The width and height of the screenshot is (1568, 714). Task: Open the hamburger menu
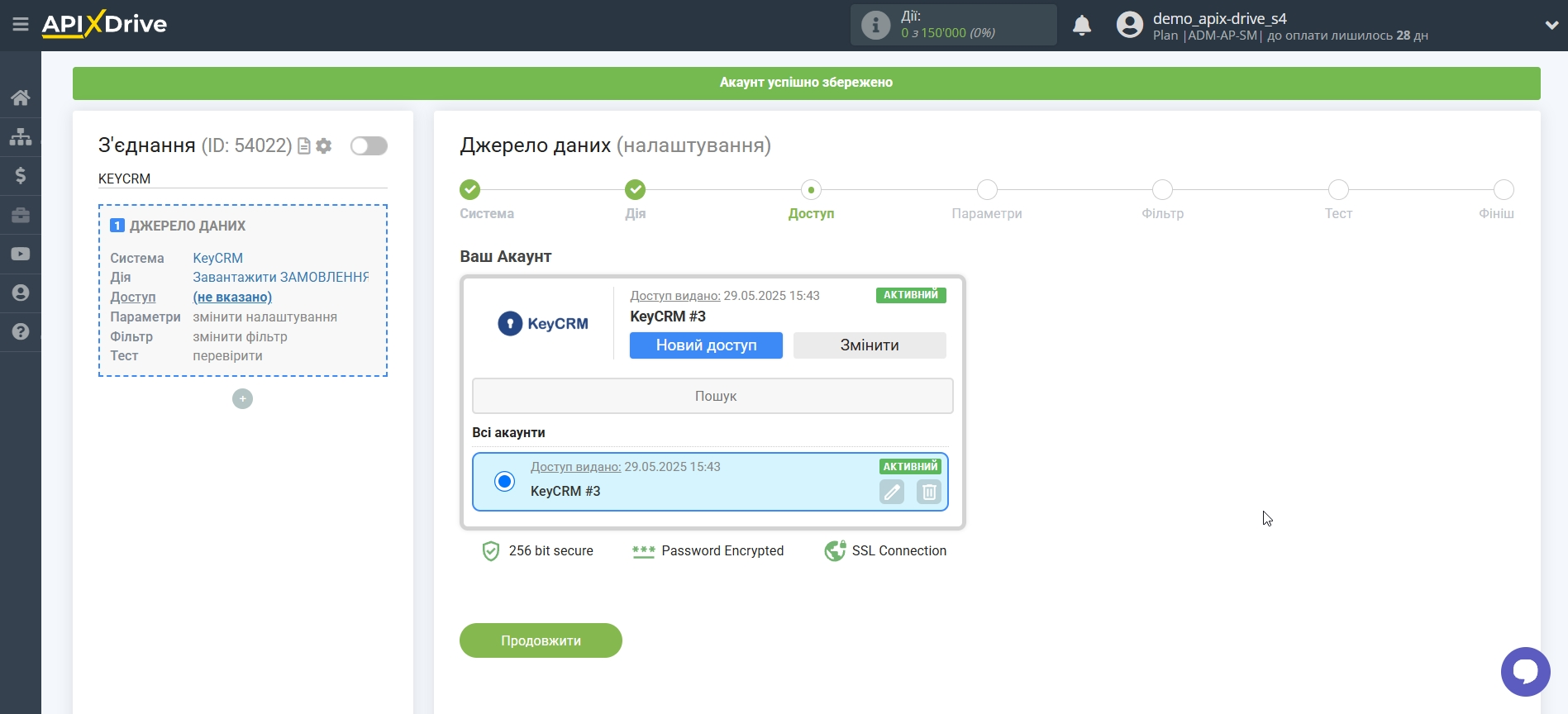pos(21,25)
